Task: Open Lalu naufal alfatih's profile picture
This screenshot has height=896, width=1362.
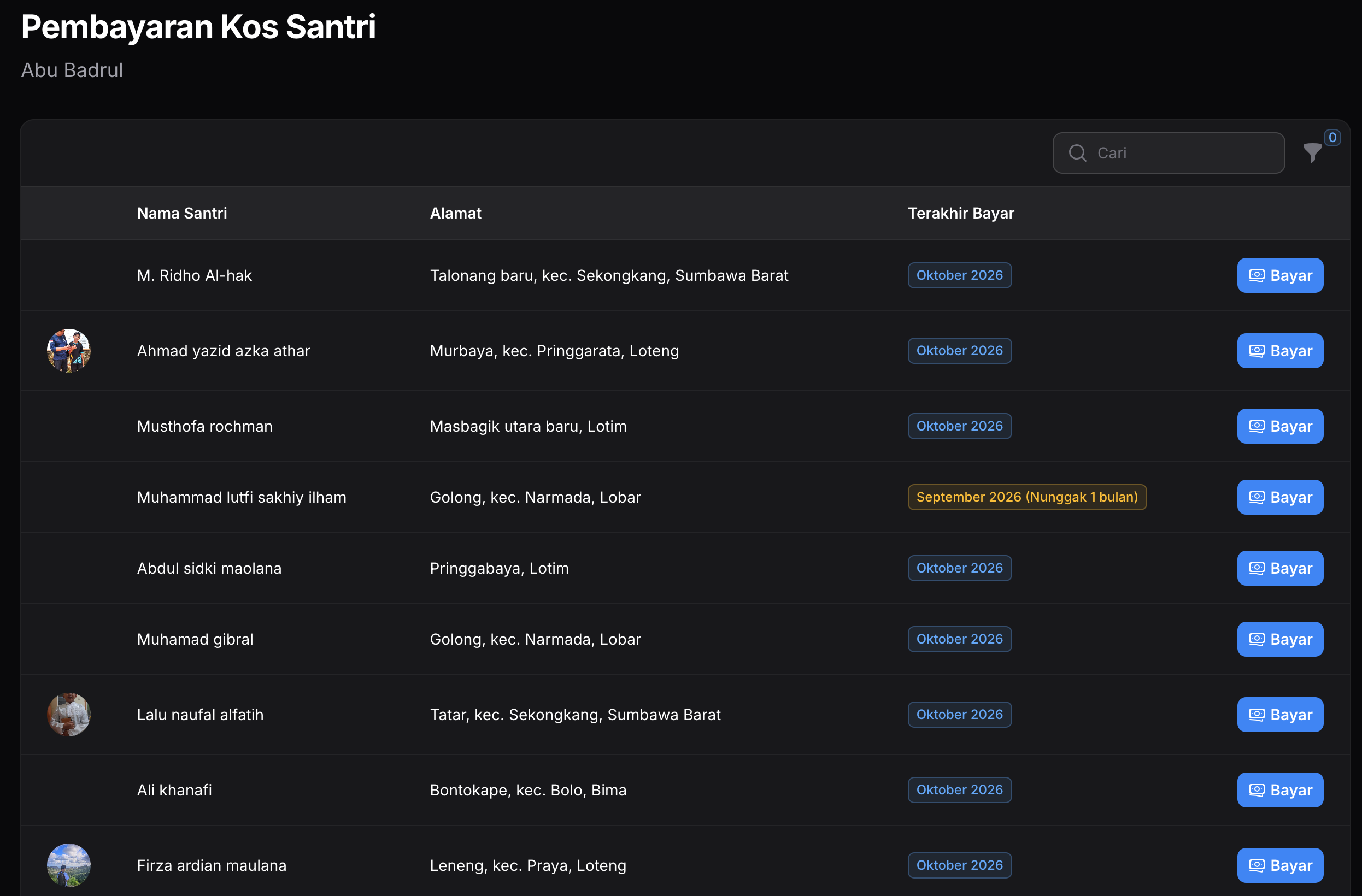Action: (x=69, y=715)
